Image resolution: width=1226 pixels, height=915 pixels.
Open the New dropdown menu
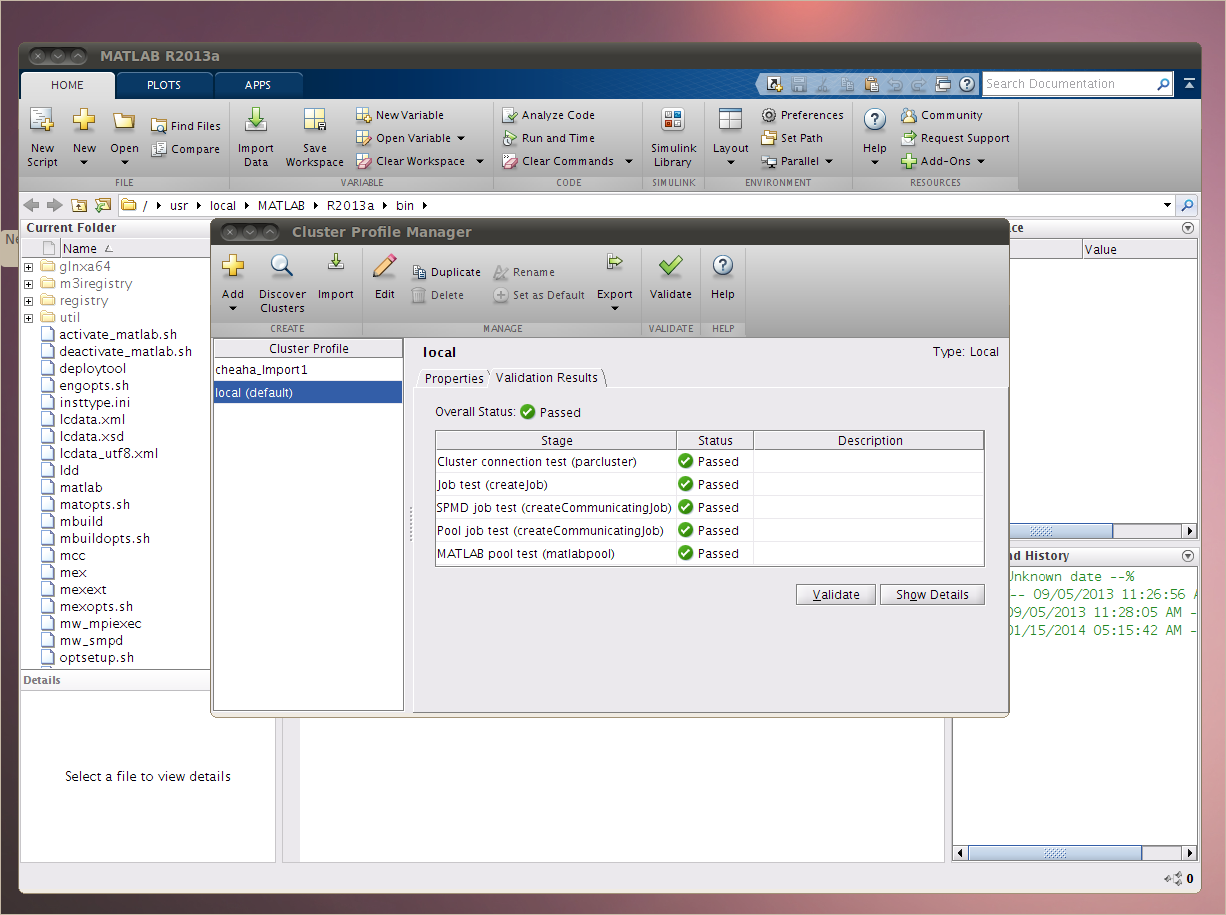(84, 162)
